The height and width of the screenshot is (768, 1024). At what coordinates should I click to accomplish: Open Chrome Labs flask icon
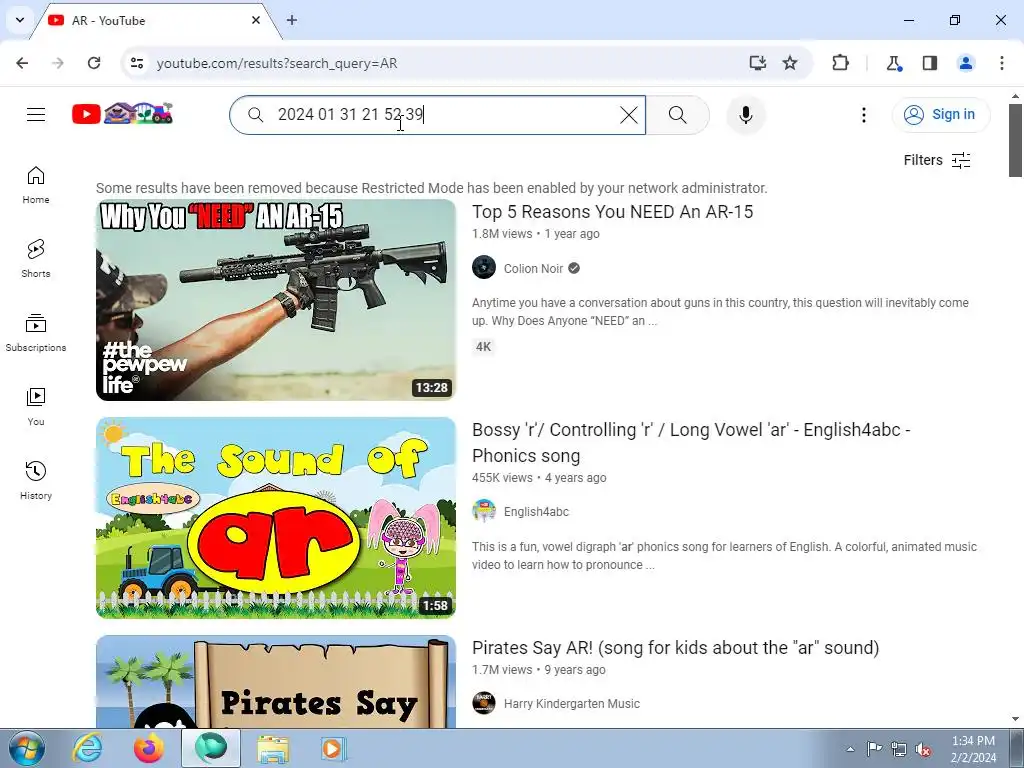(893, 63)
